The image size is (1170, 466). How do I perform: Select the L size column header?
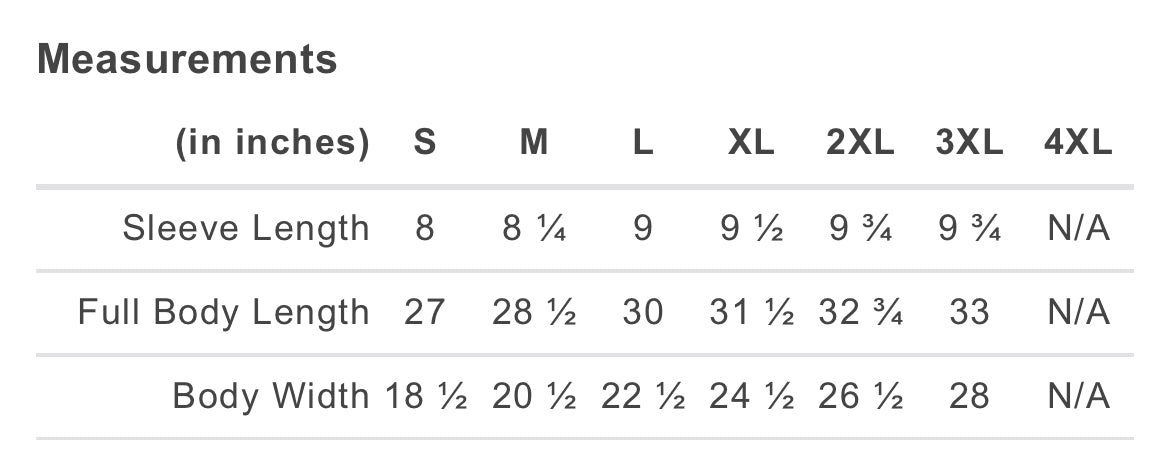642,142
